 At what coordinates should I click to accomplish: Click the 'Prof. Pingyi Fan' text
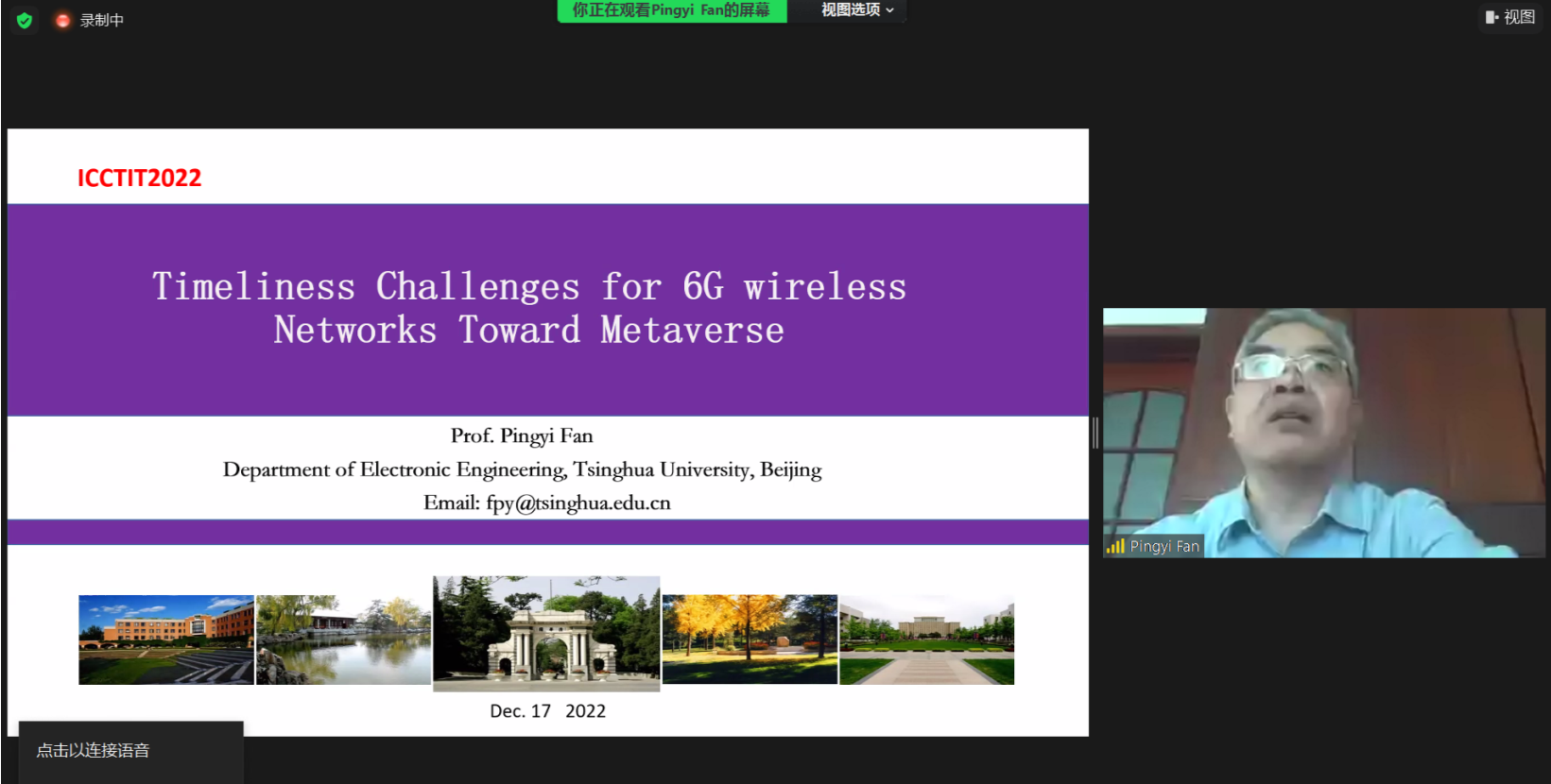click(x=522, y=435)
